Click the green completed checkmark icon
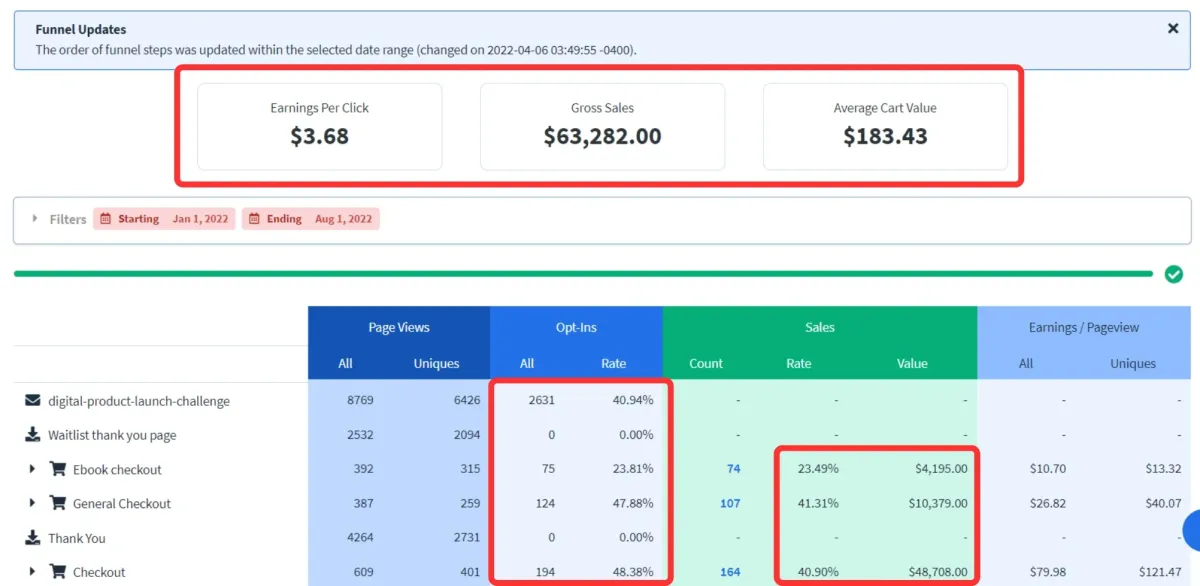The image size is (1200, 586). tap(1174, 274)
